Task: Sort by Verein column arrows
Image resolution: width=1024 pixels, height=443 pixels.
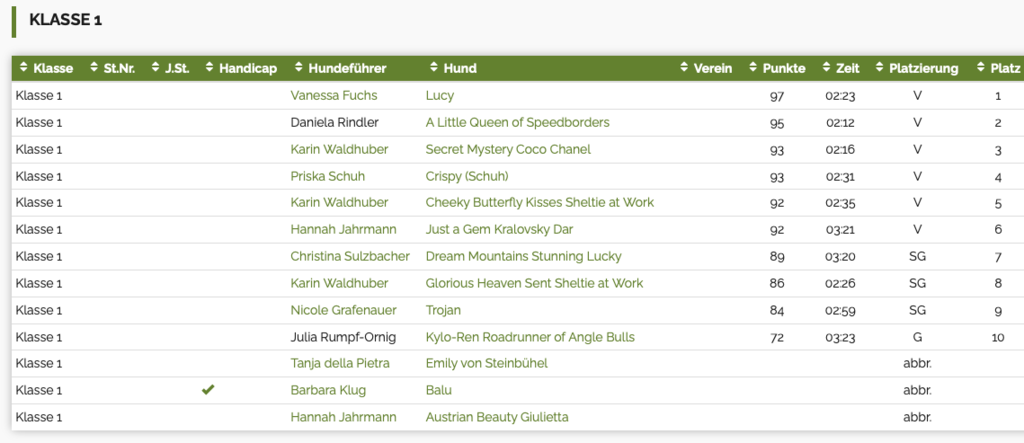Action: pyautogui.click(x=684, y=69)
